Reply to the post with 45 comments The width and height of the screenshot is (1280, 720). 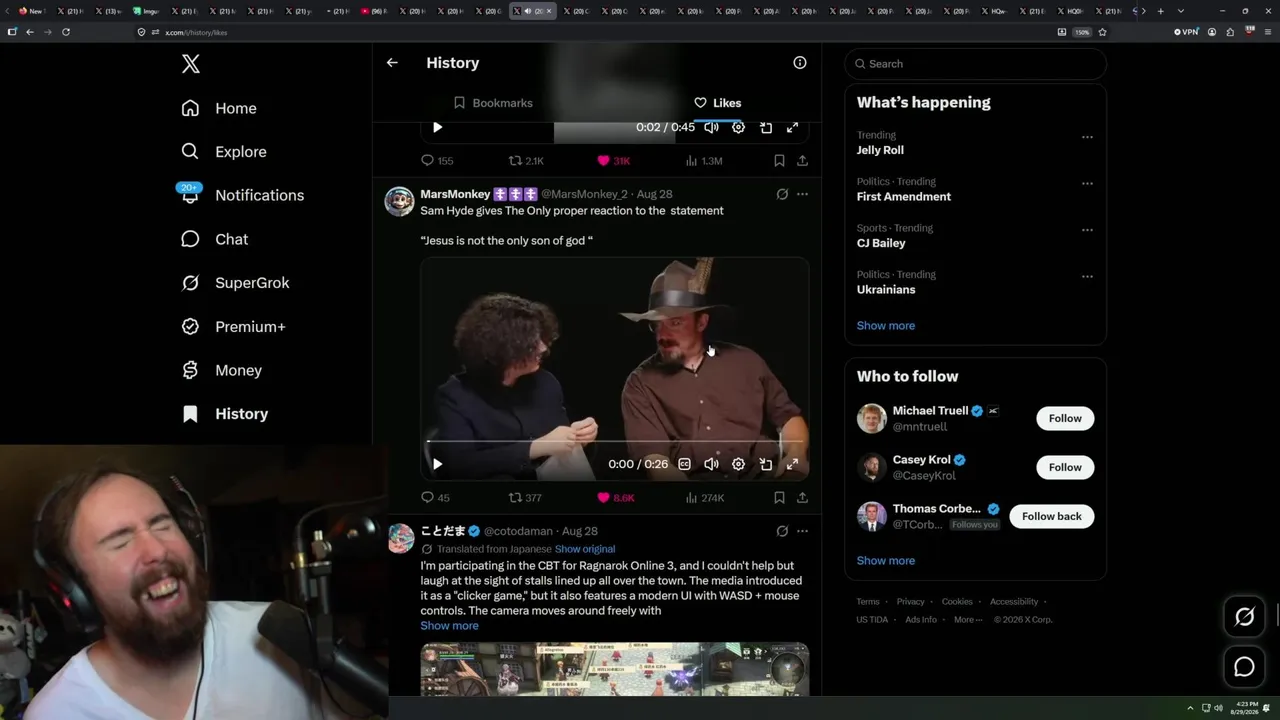[435, 498]
